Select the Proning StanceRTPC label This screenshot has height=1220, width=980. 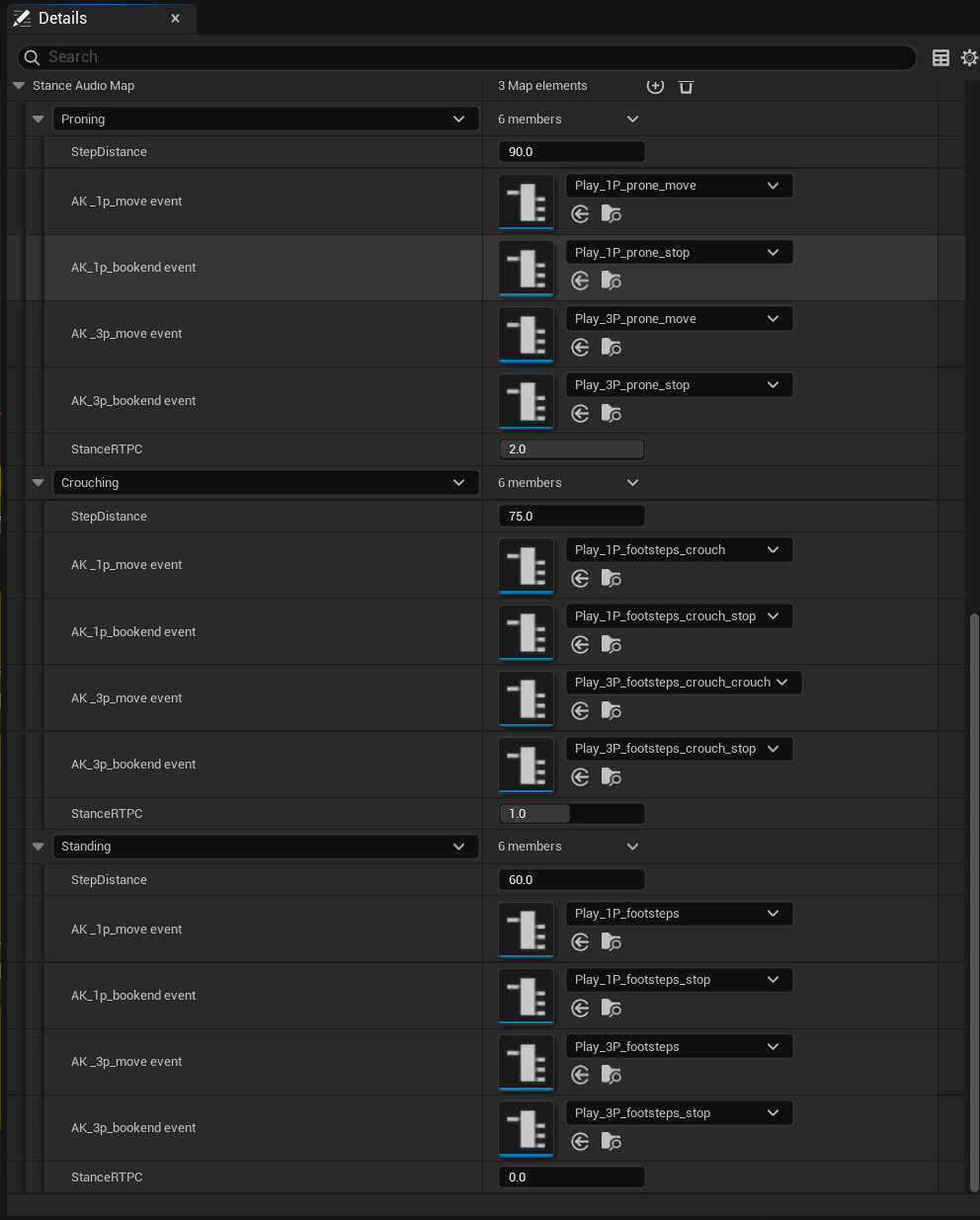(x=107, y=449)
